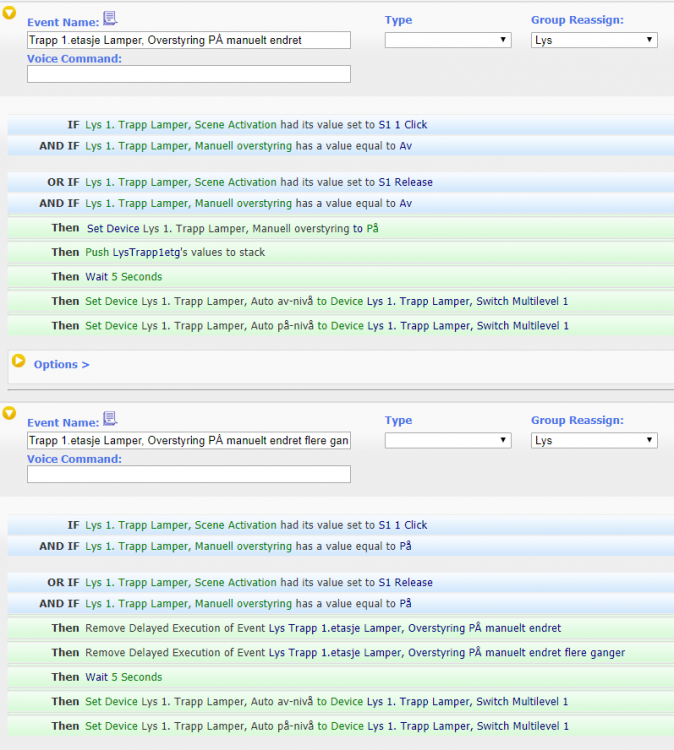Screen dimensions: 674x750
Task: Click the 'Options >' link
Action: coord(61,364)
